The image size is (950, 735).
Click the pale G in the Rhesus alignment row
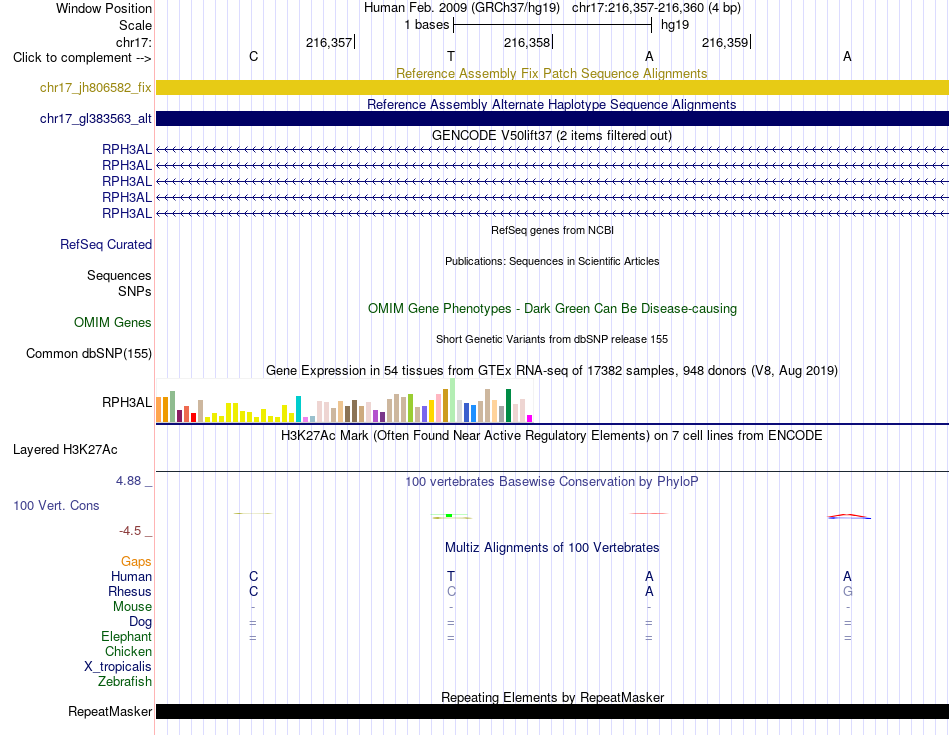click(x=847, y=591)
